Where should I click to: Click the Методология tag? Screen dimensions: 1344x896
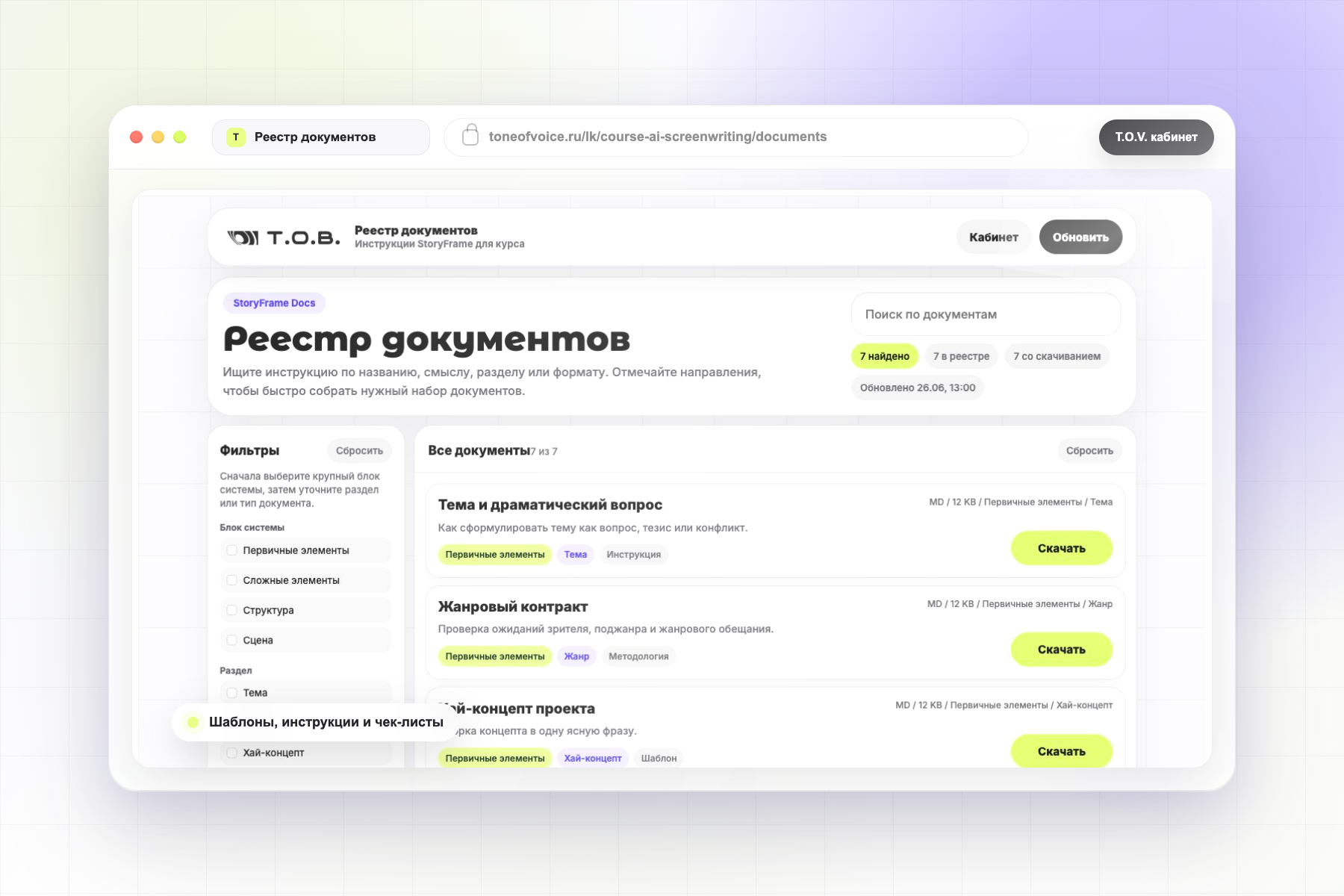(x=638, y=656)
